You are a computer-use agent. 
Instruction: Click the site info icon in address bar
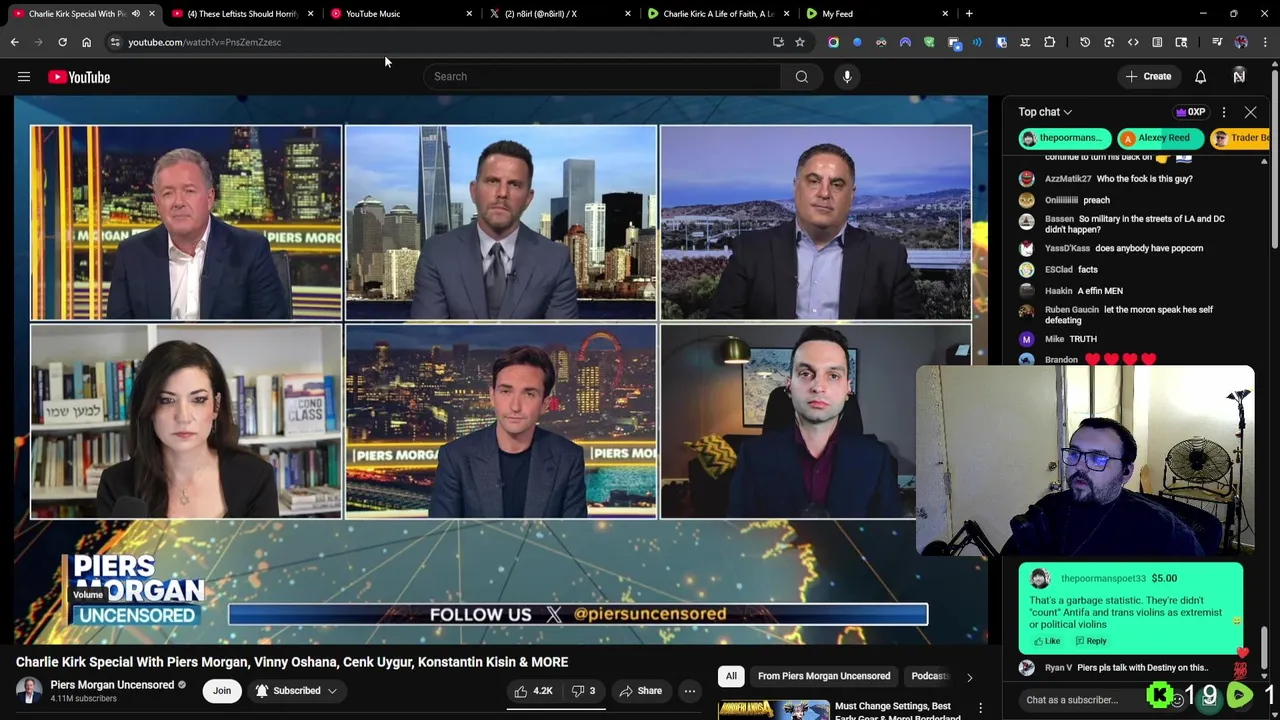[x=115, y=42]
